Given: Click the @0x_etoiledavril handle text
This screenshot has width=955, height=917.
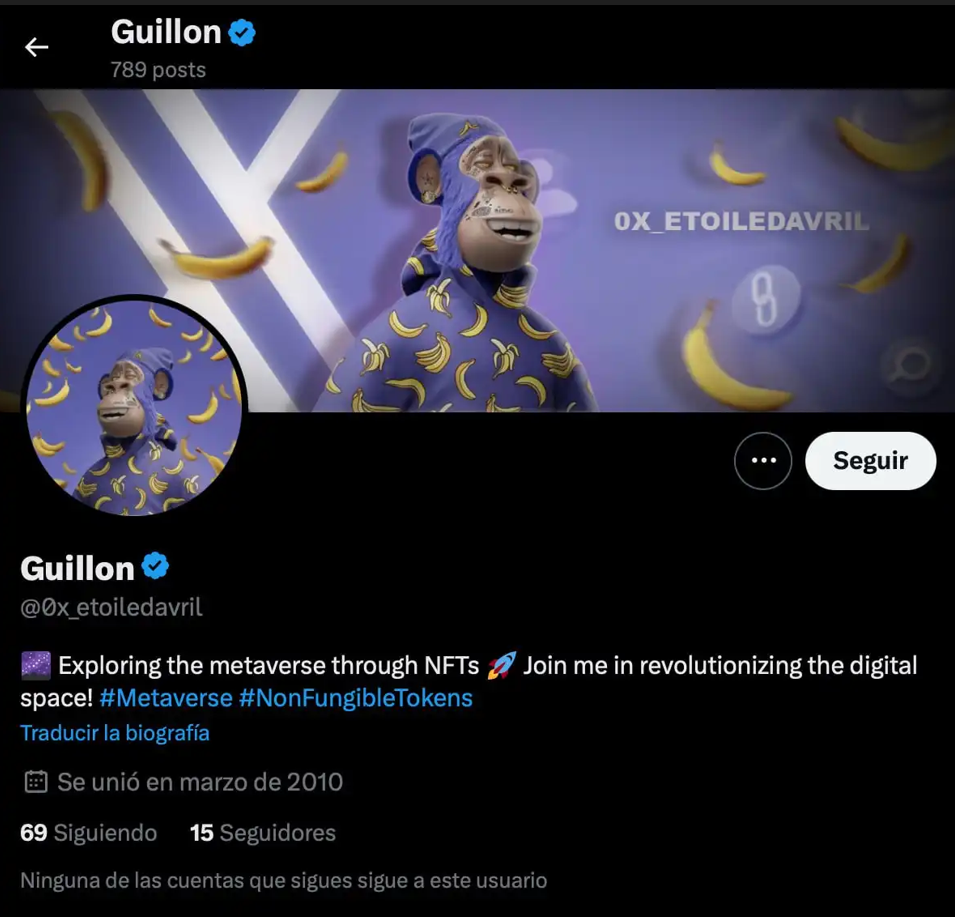Looking at the screenshot, I should (111, 607).
